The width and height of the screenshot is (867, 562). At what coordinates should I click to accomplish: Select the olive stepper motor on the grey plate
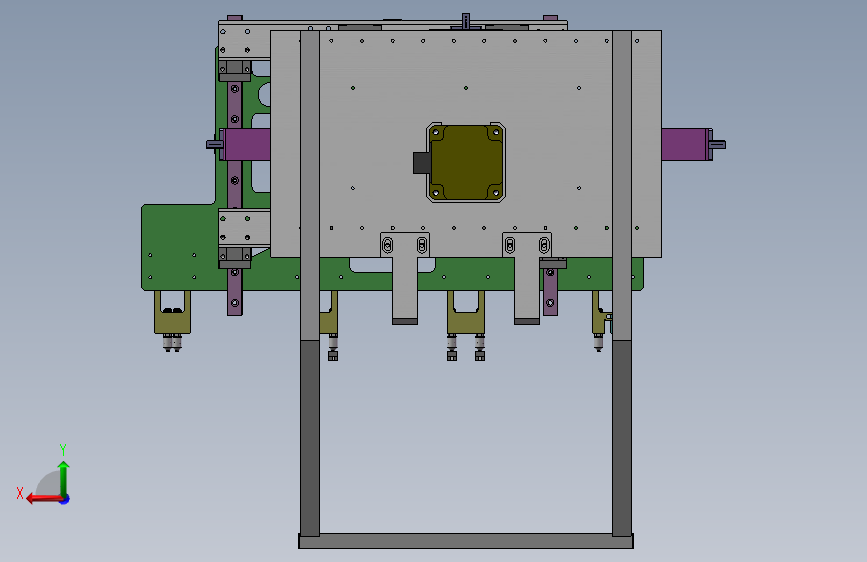466,163
